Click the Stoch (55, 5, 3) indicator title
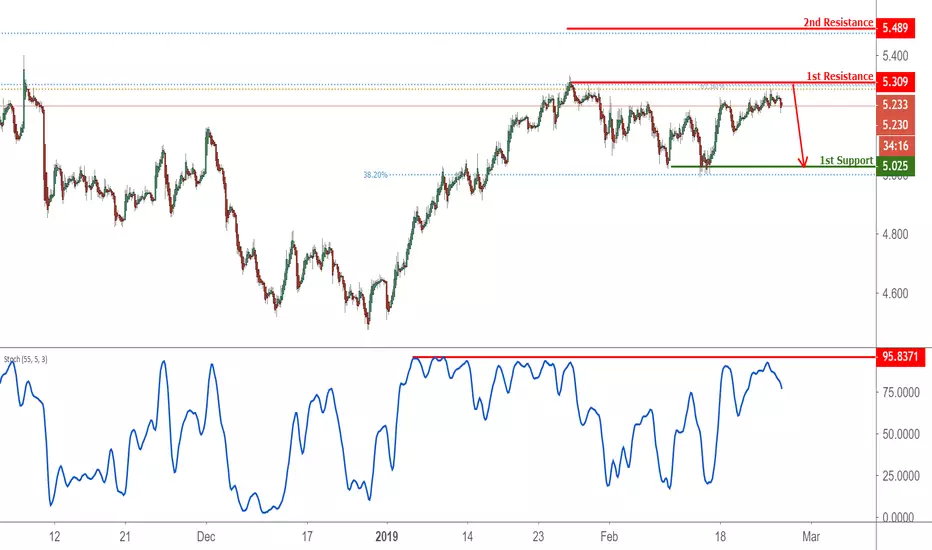This screenshot has height=550, width=932. [26, 359]
